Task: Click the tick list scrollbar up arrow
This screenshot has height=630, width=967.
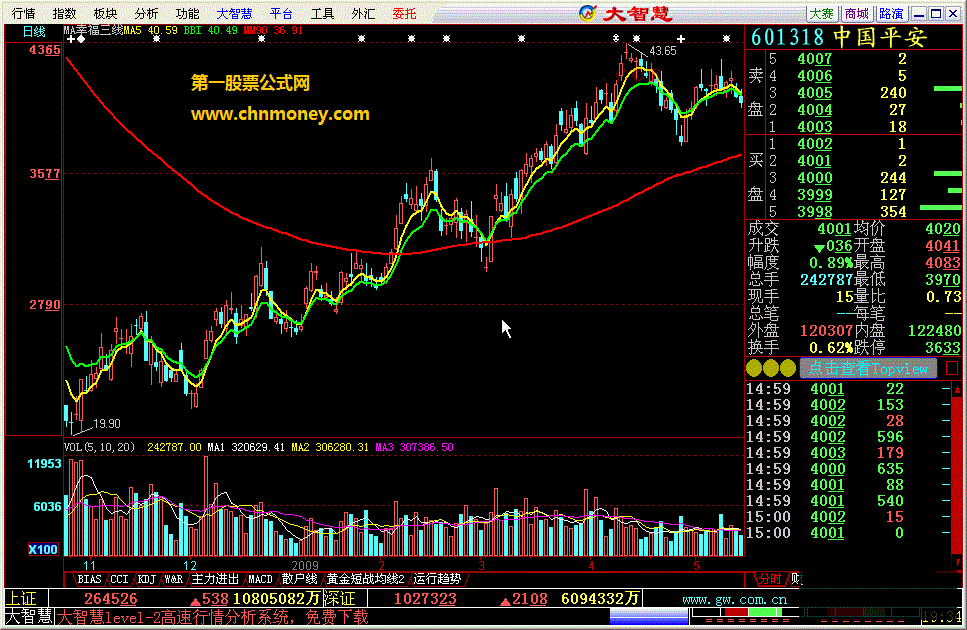Action: 957,390
